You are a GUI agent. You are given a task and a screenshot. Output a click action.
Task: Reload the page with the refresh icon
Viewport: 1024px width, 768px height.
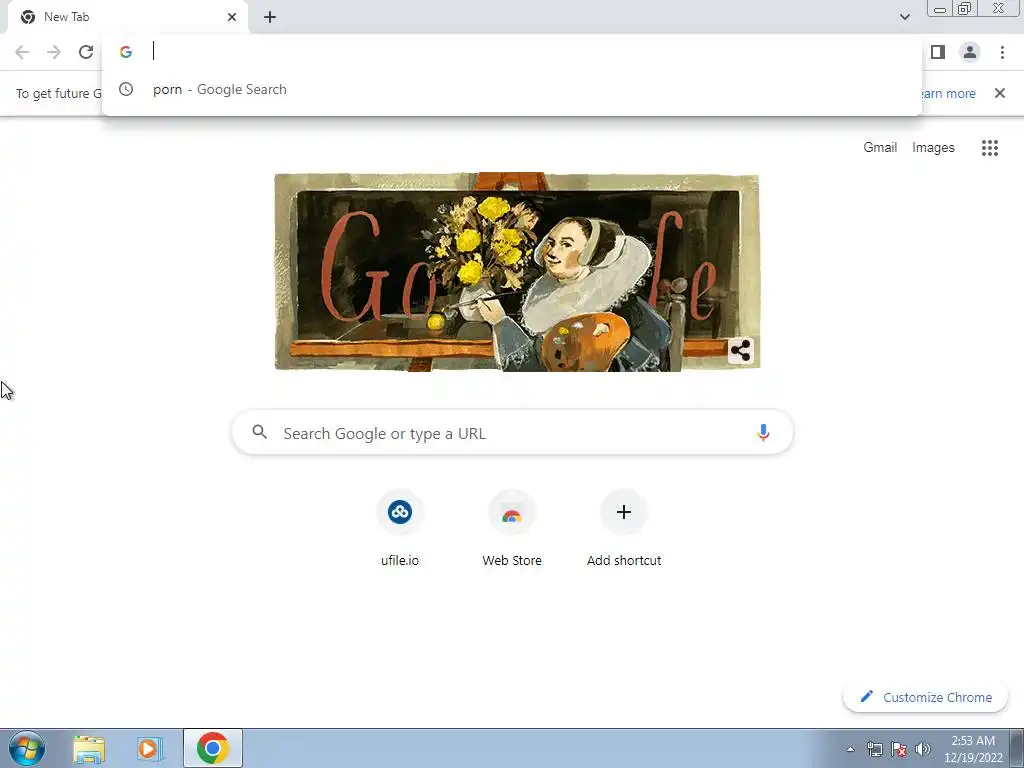click(x=86, y=52)
